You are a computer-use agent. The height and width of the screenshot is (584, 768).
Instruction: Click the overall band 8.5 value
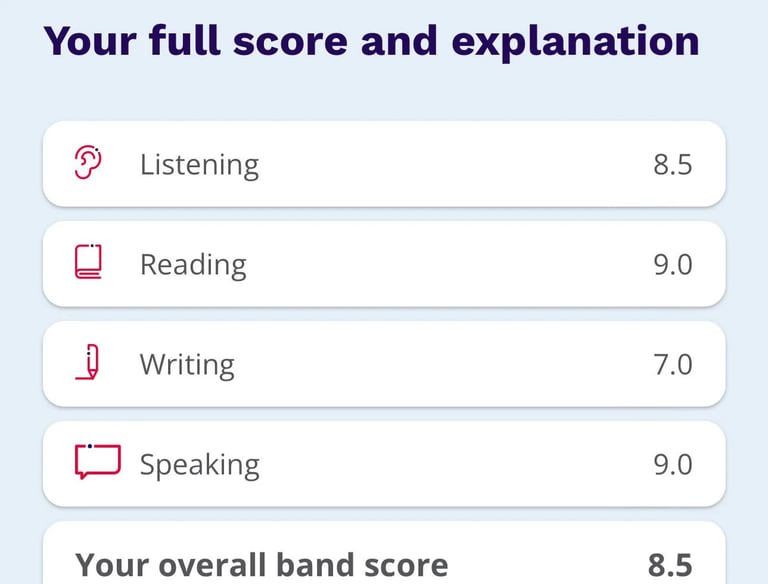[670, 565]
